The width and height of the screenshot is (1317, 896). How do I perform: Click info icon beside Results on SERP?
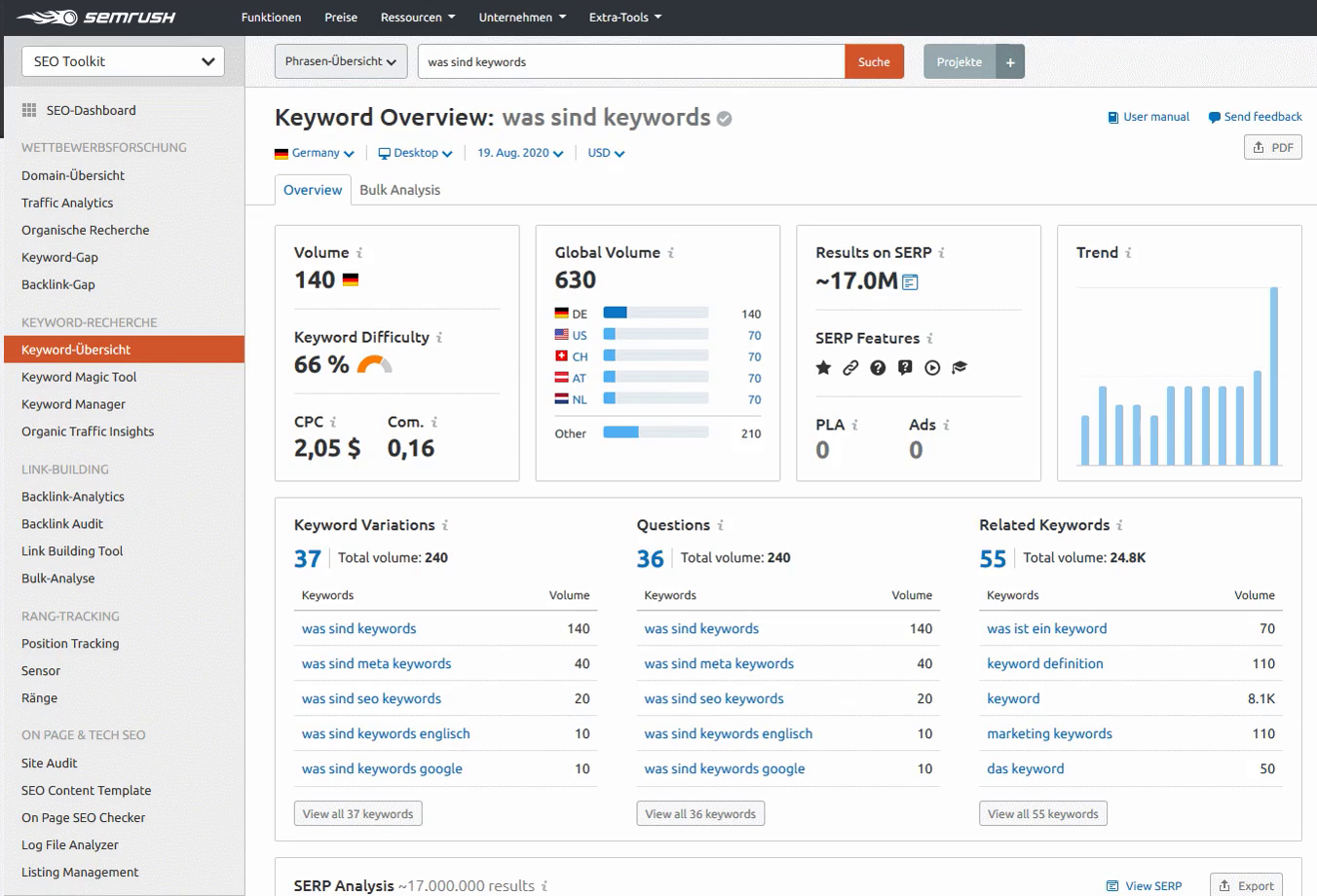(x=942, y=252)
